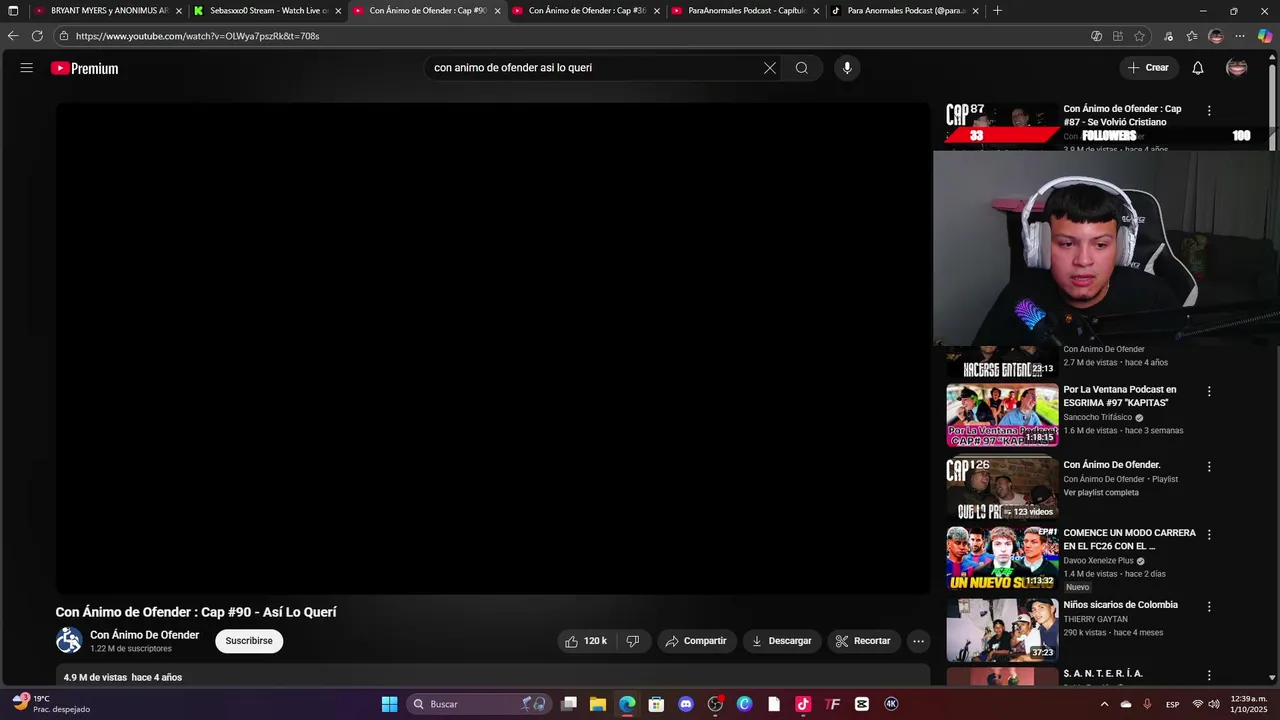Open the Con Ánimo De Ofender channel name link
This screenshot has height=720, width=1280.
pyautogui.click(x=144, y=635)
